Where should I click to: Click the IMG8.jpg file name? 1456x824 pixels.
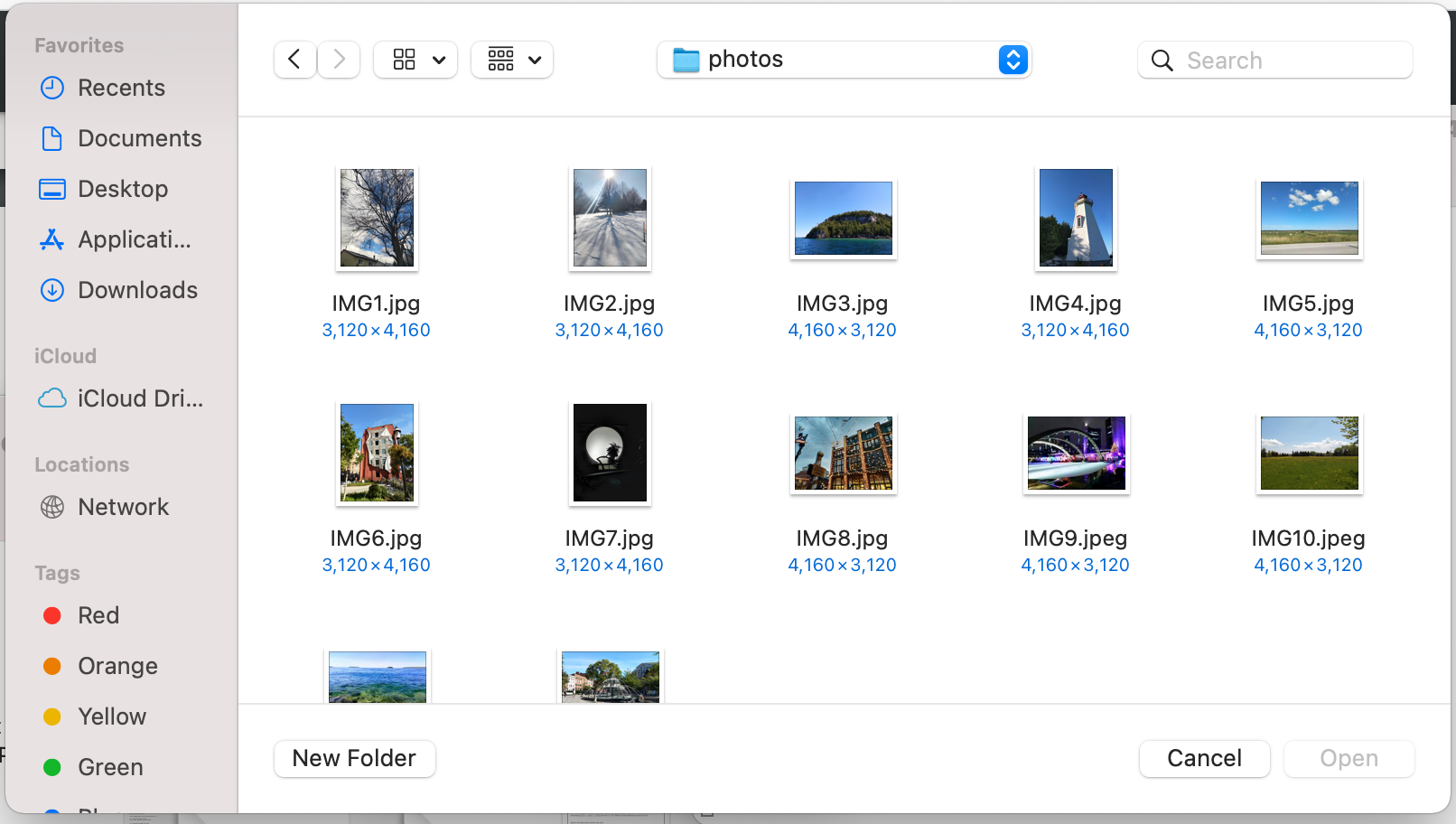842,538
